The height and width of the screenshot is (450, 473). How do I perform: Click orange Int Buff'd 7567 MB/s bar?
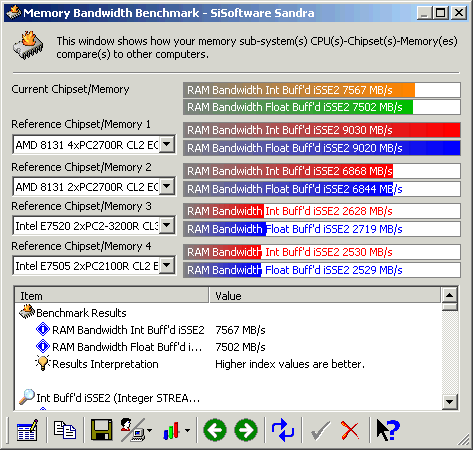(322, 90)
